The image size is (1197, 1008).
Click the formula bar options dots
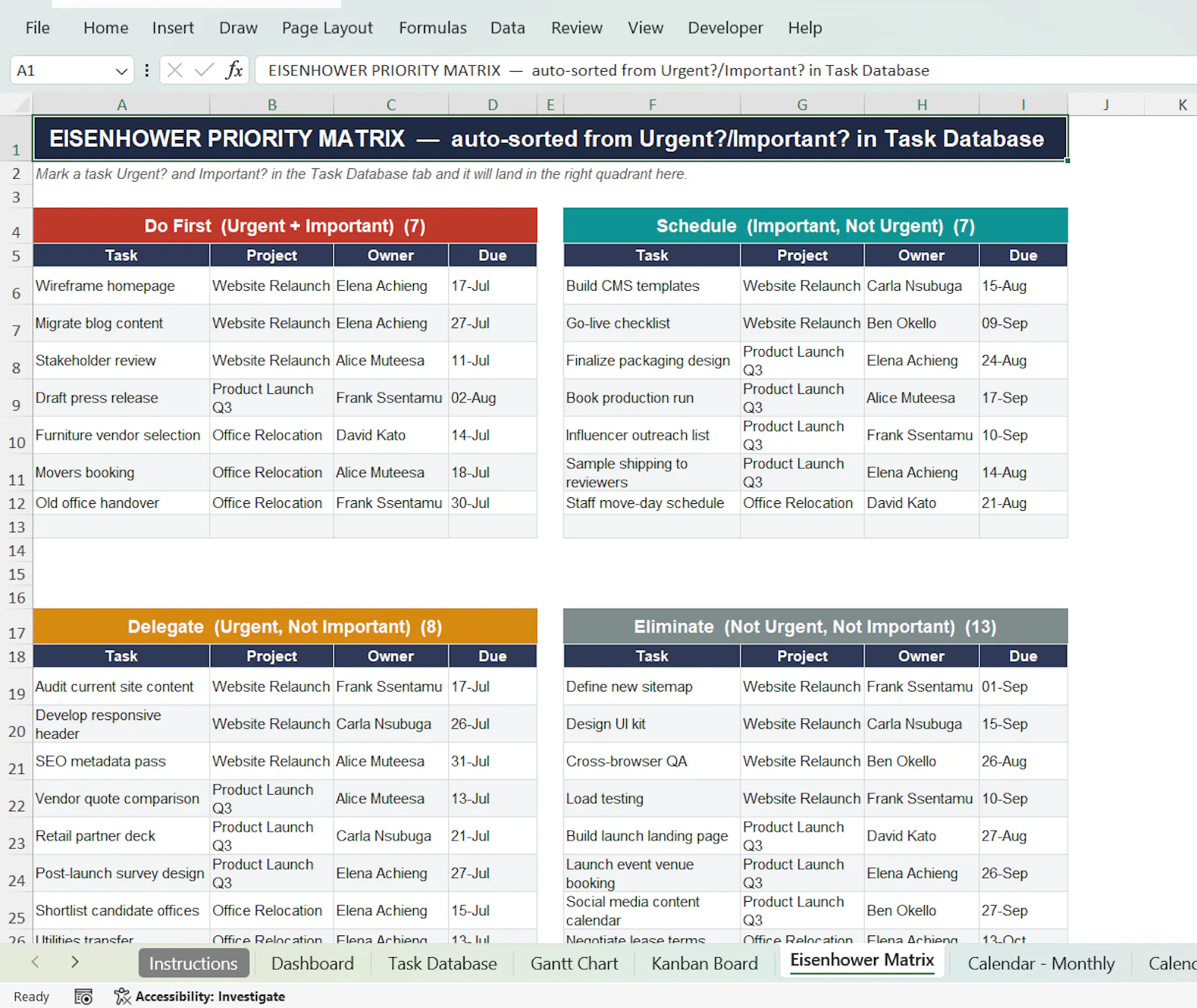pos(147,70)
